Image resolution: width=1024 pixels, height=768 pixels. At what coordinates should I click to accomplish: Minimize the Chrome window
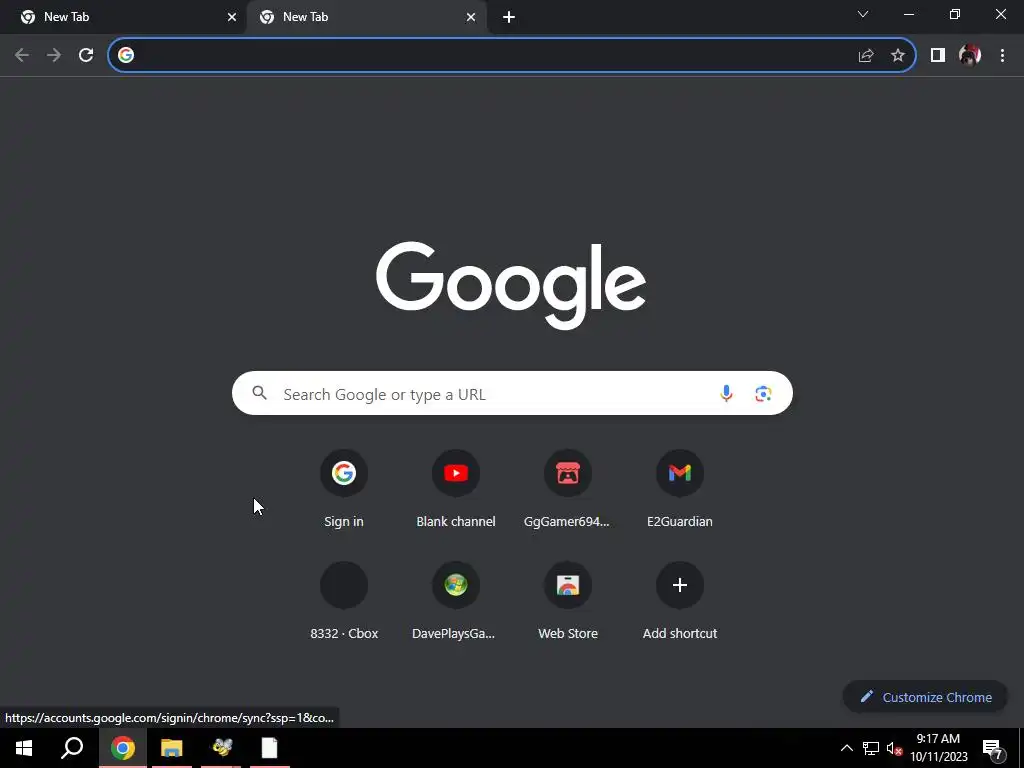pyautogui.click(x=908, y=14)
